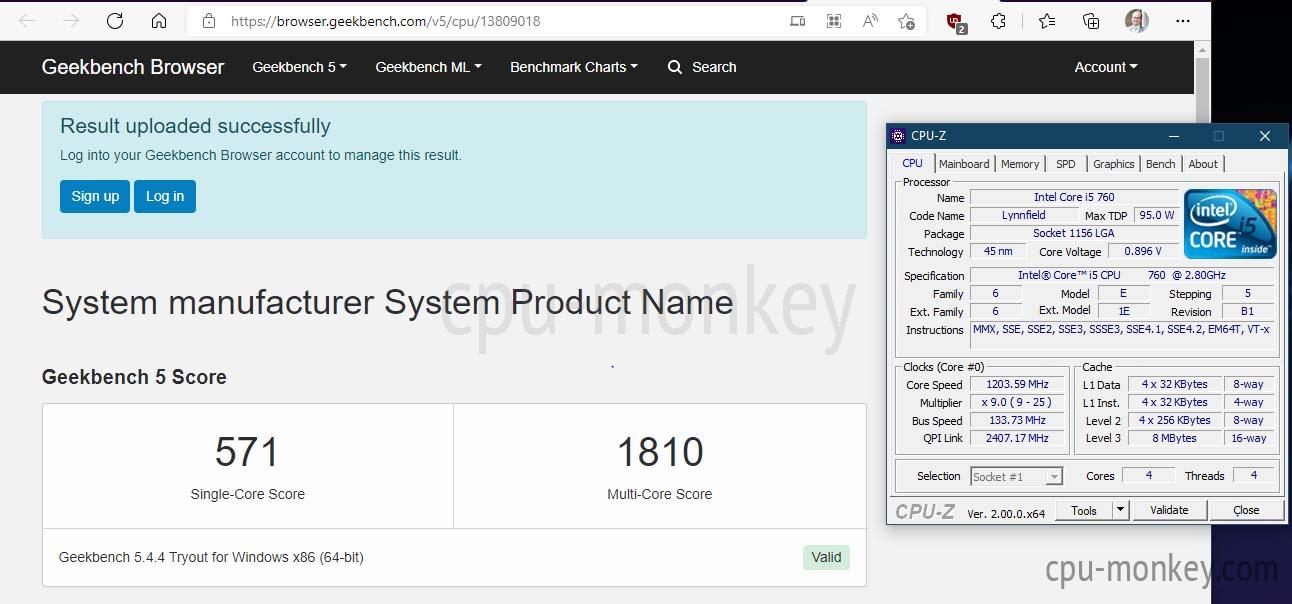This screenshot has width=1292, height=604.
Task: Switch to the Bench tab
Action: pos(1160,164)
